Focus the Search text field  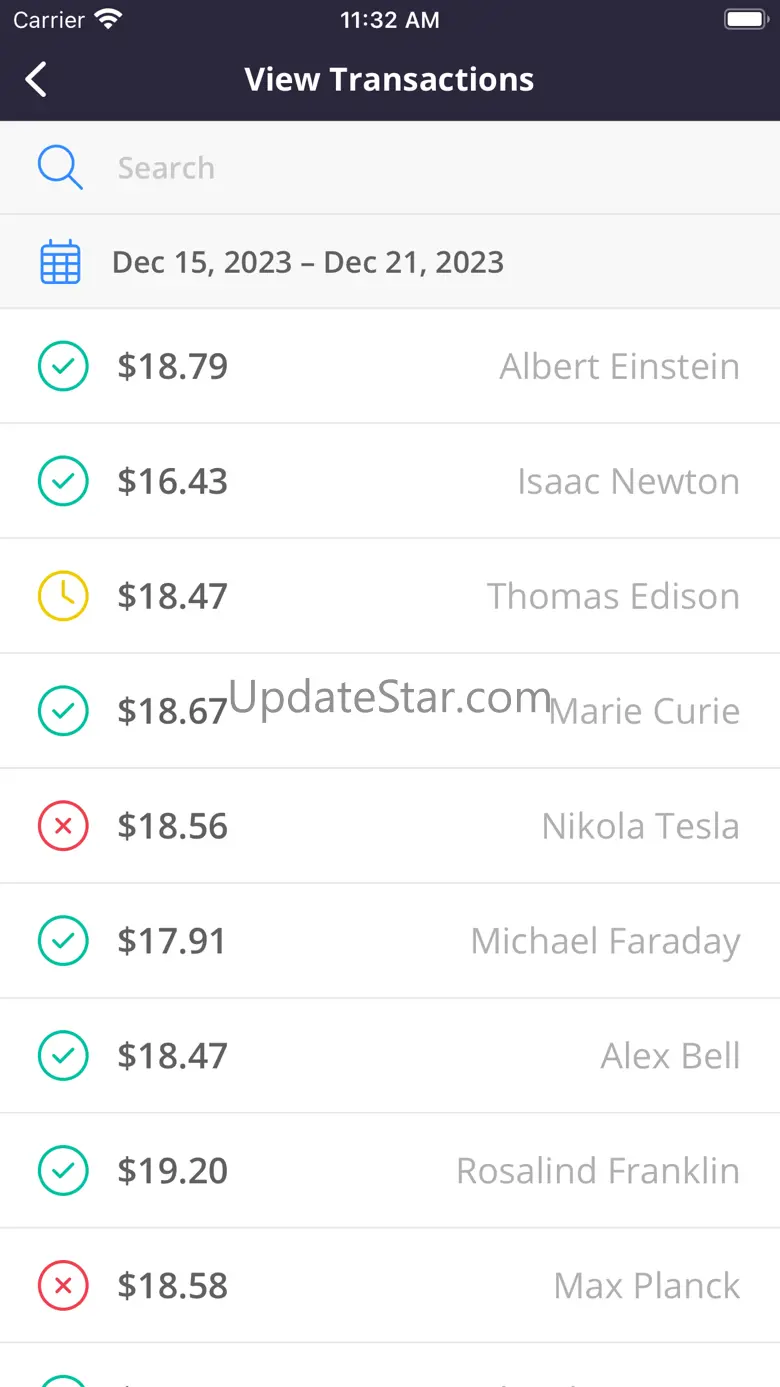400,167
